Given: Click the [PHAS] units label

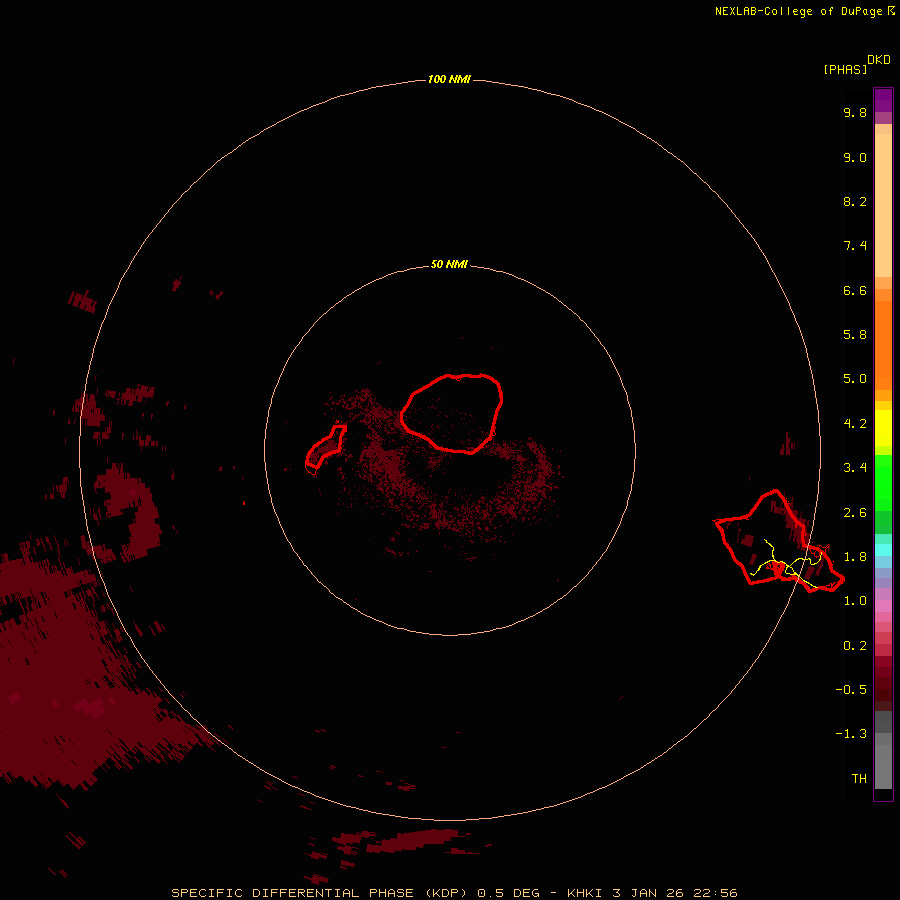Looking at the screenshot, I should pyautogui.click(x=845, y=69).
